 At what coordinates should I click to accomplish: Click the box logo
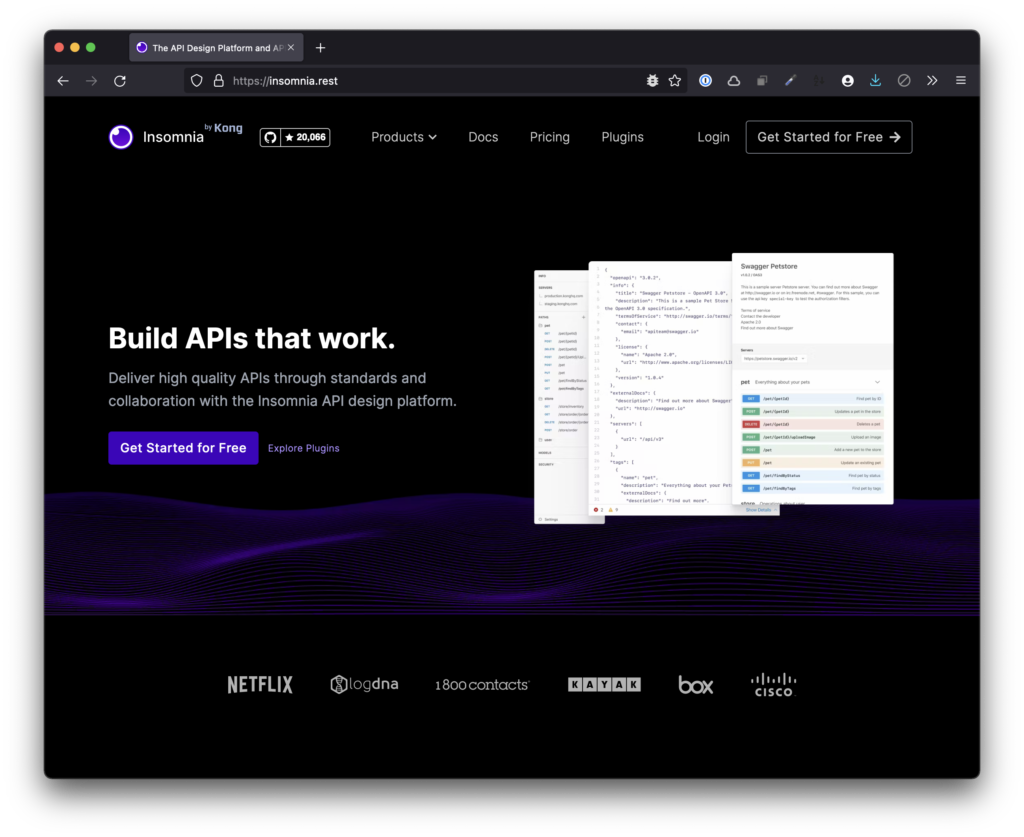tap(696, 685)
